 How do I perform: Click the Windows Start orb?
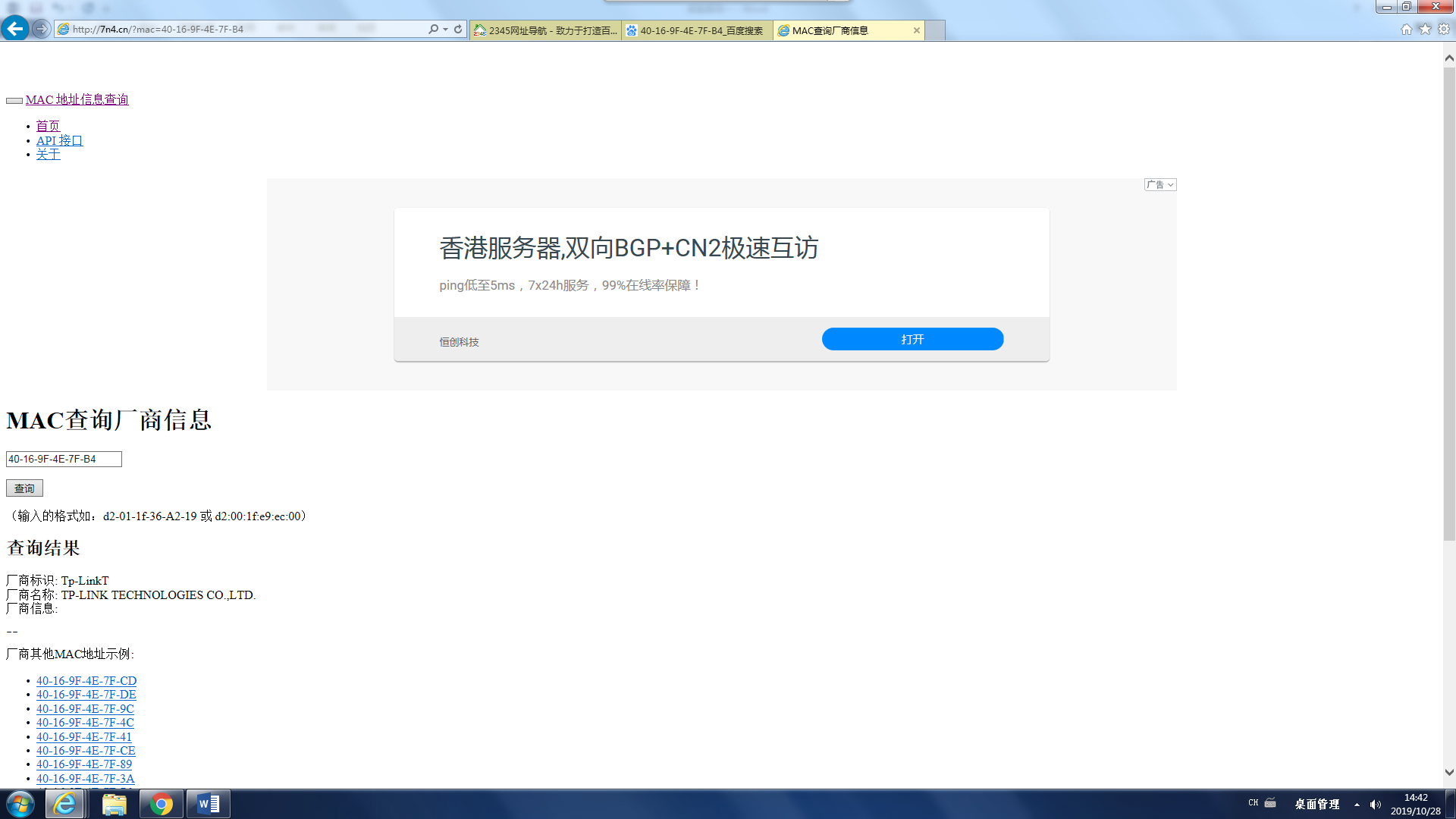pos(20,804)
